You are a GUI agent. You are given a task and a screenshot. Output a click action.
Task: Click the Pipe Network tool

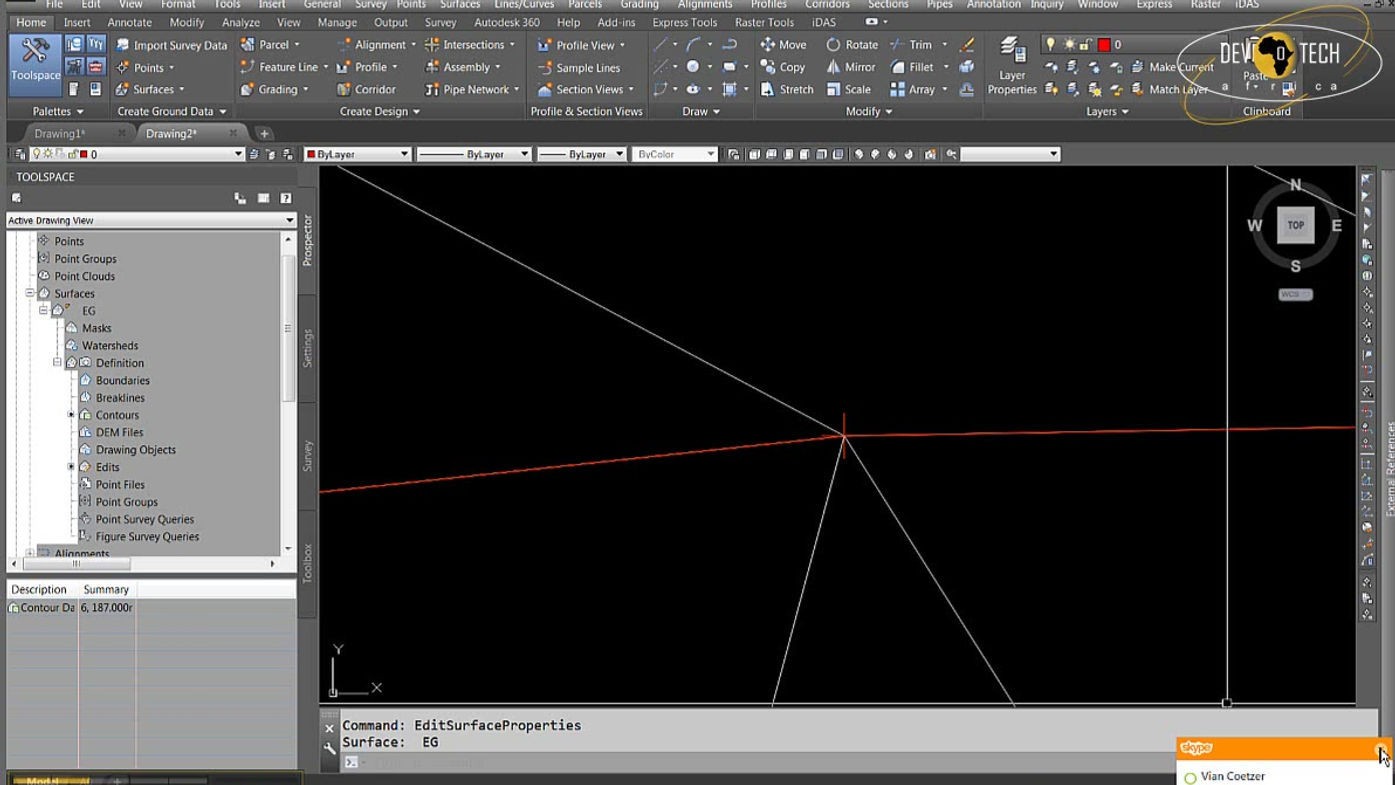tap(473, 90)
